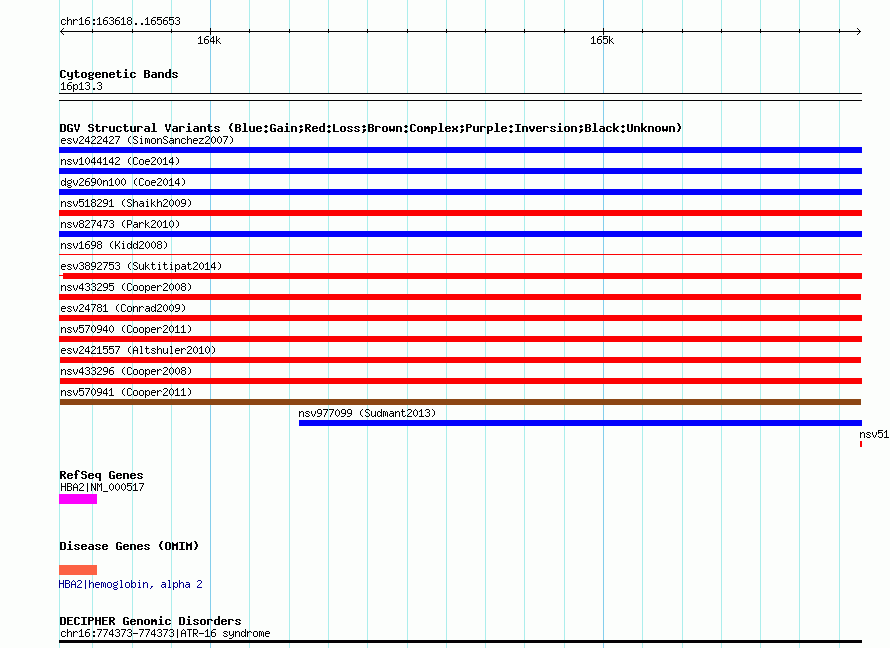Click the chr16:163618..165653 region label
This screenshot has width=890, height=648.
[x=120, y=22]
